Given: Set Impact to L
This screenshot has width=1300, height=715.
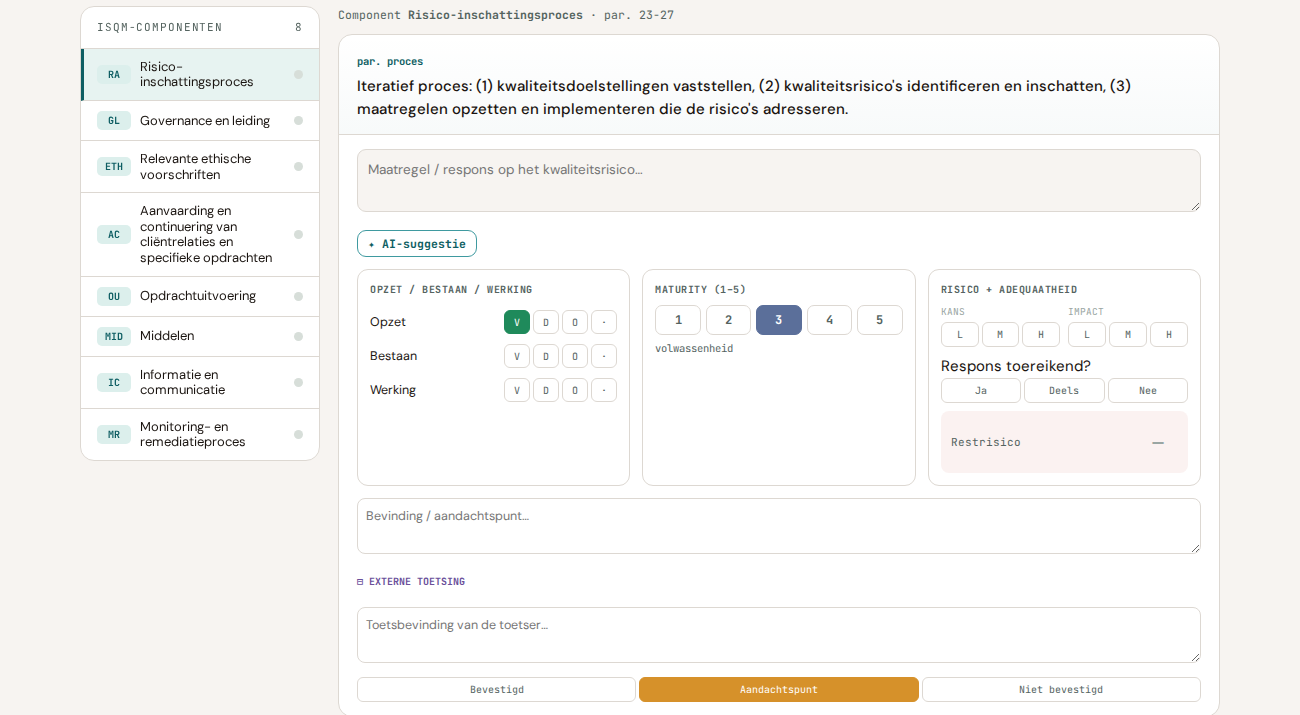Looking at the screenshot, I should click(1087, 335).
